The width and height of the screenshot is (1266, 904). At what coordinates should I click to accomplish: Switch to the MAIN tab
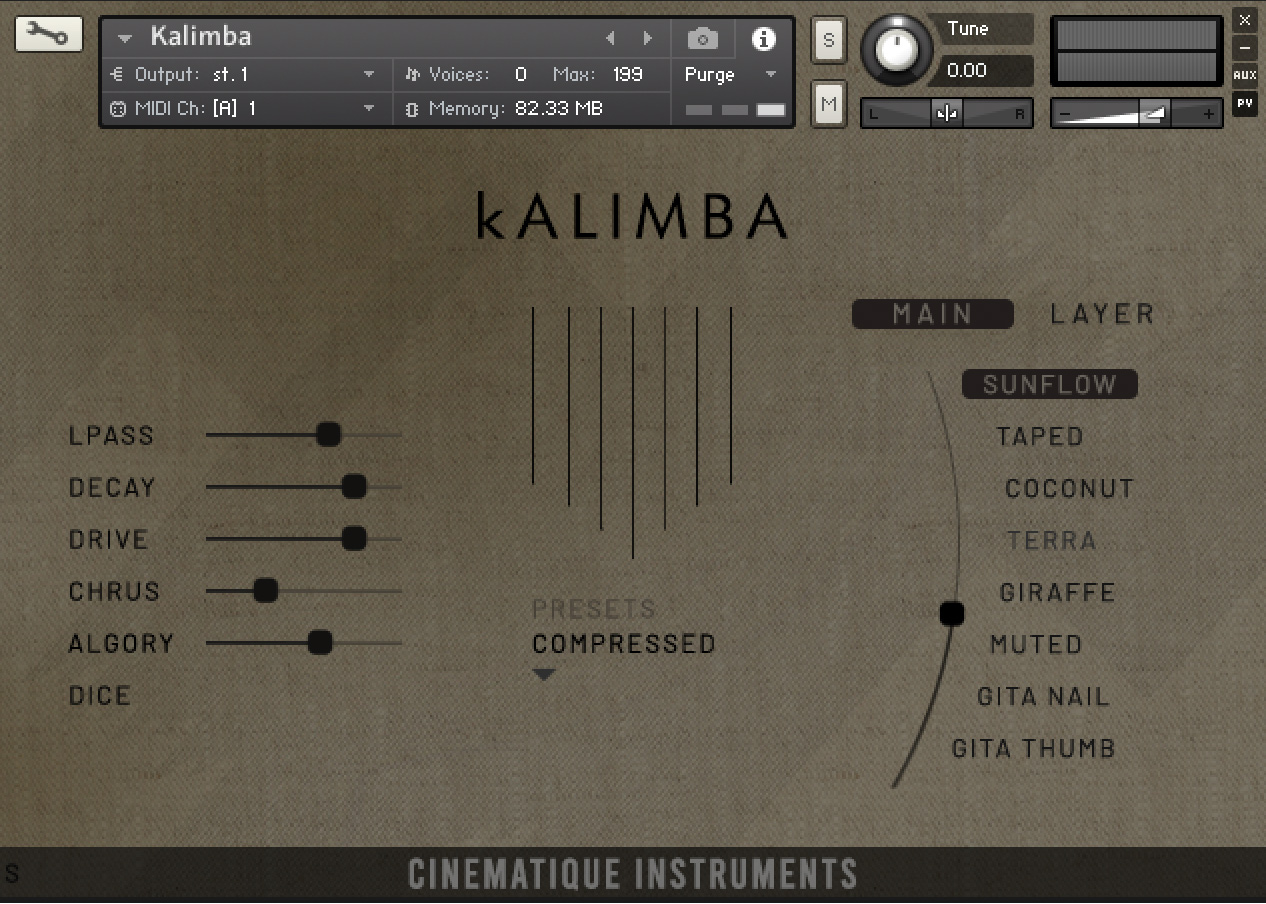pos(932,314)
